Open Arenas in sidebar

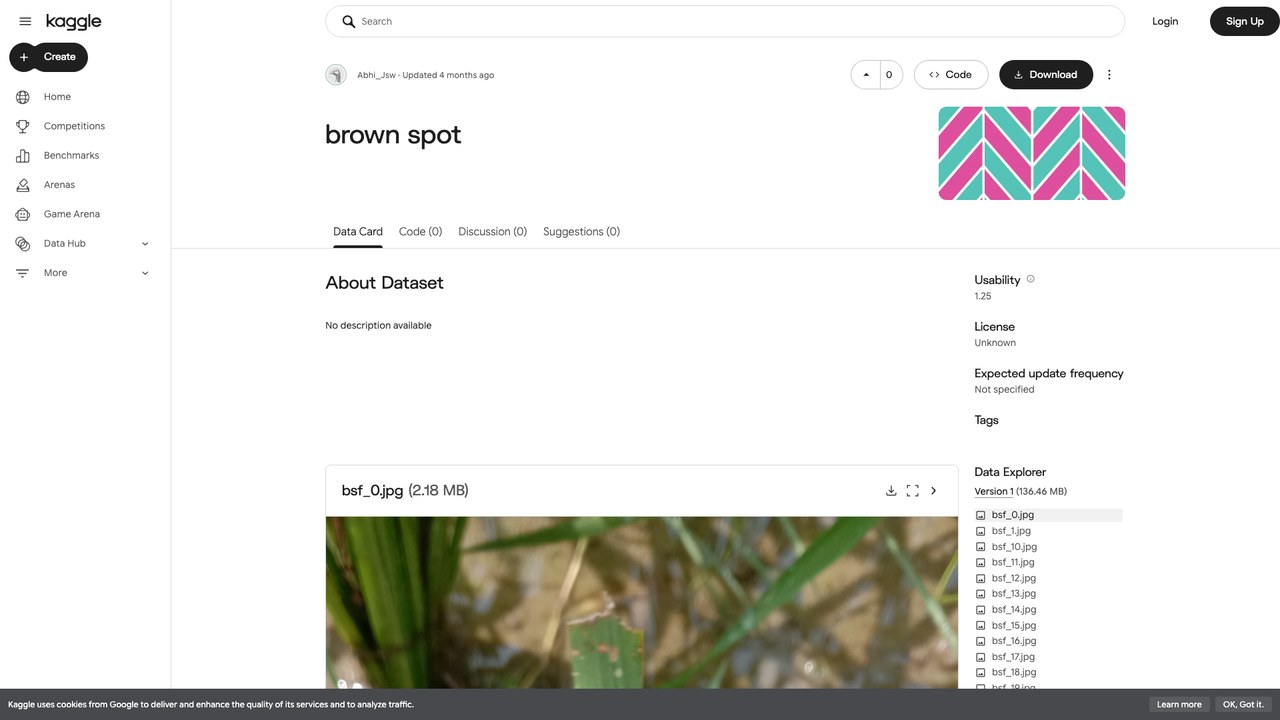pyautogui.click(x=59, y=185)
